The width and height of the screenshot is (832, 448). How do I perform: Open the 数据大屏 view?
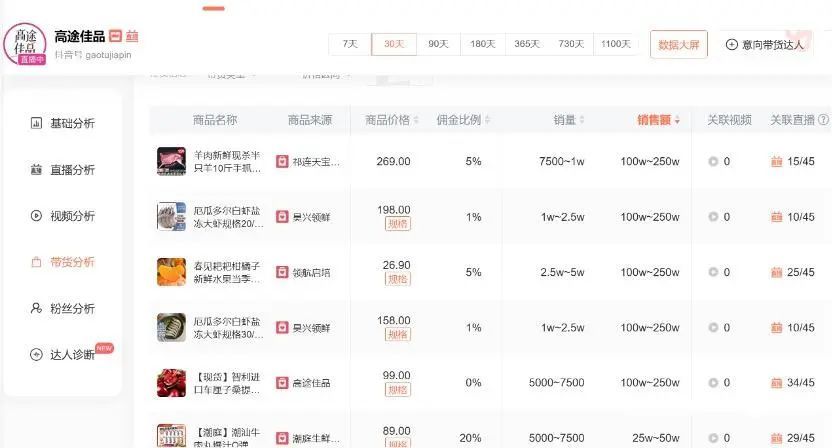click(680, 44)
